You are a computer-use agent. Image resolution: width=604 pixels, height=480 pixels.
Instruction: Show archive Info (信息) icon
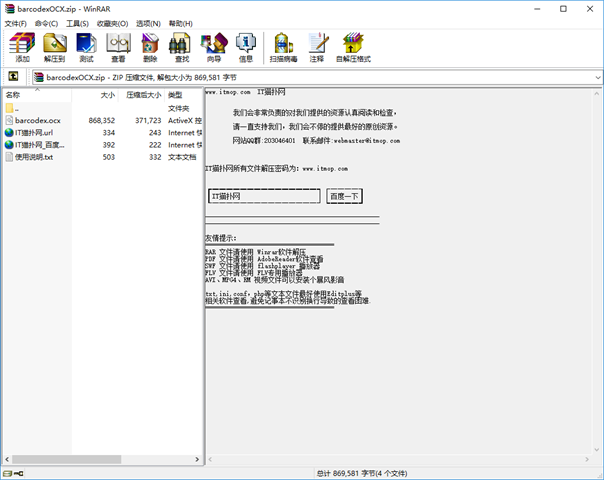[x=245, y=47]
